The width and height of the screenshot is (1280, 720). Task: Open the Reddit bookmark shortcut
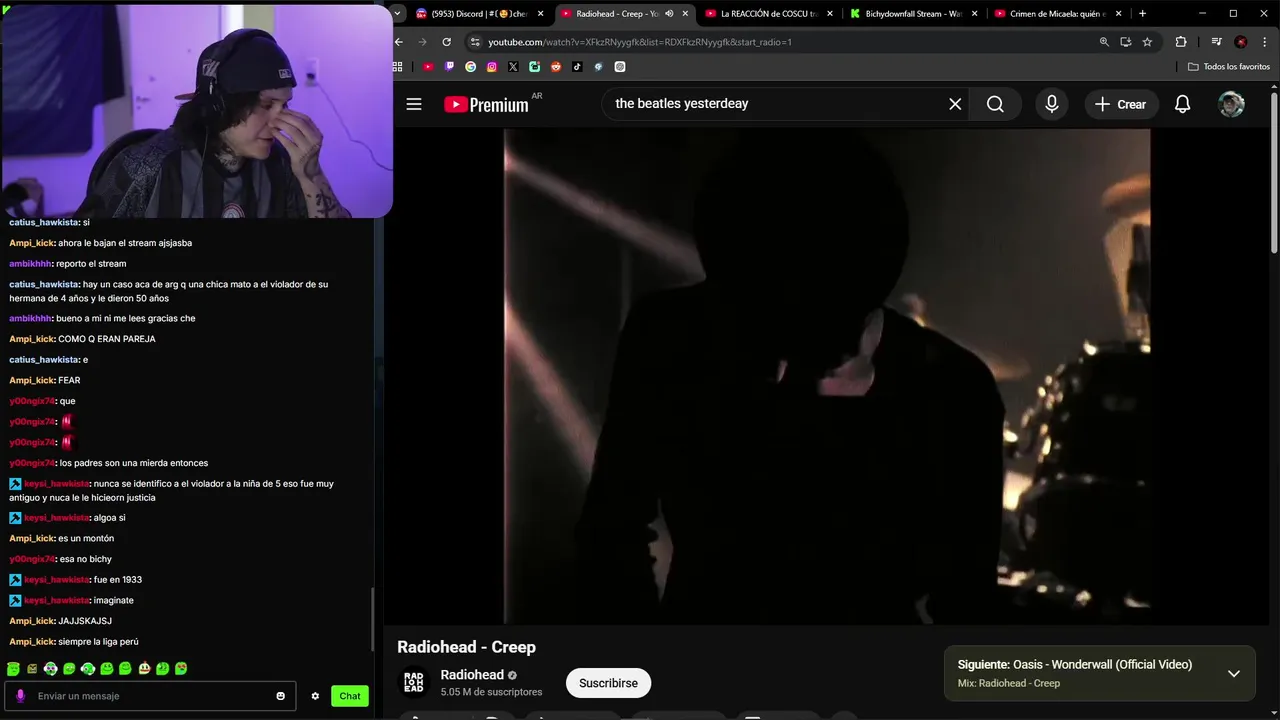[x=556, y=67]
